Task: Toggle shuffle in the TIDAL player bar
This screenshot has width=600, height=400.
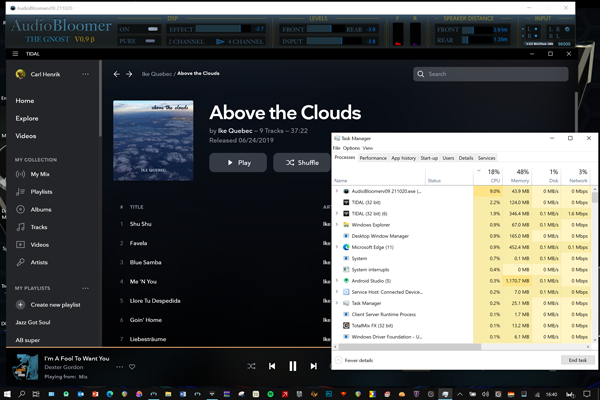Action: (251, 366)
